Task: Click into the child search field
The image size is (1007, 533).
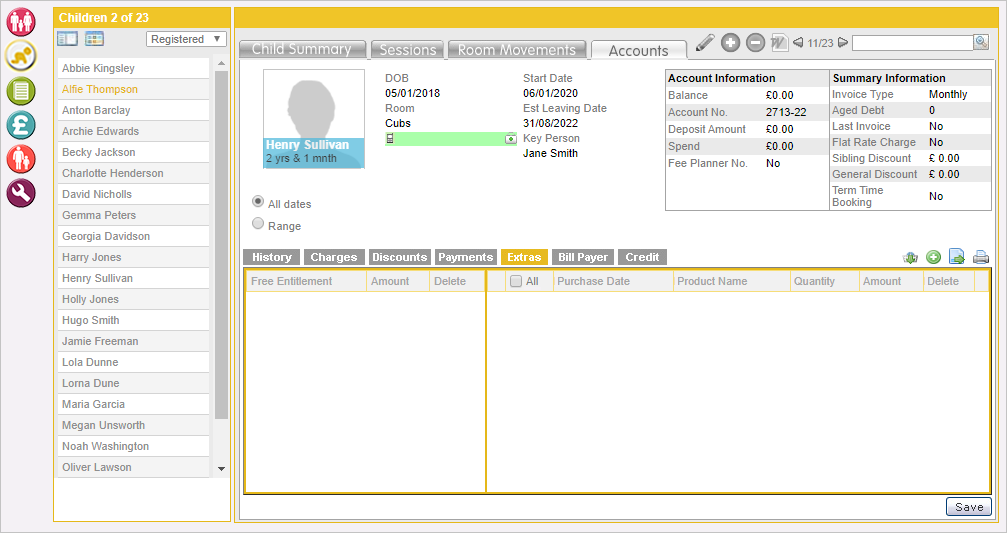Action: pos(913,42)
